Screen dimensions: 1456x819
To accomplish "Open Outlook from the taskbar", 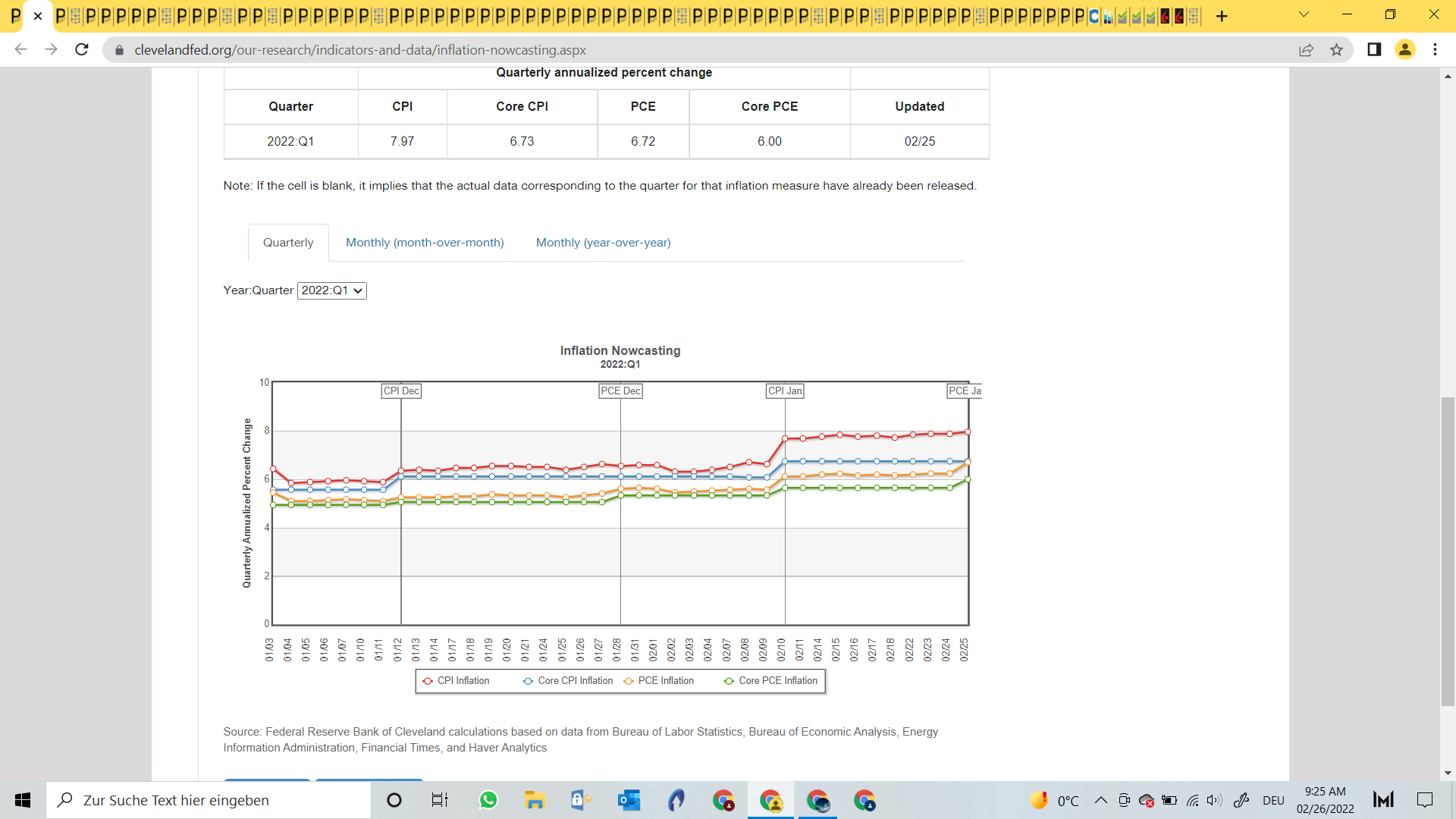I will pos(629,800).
